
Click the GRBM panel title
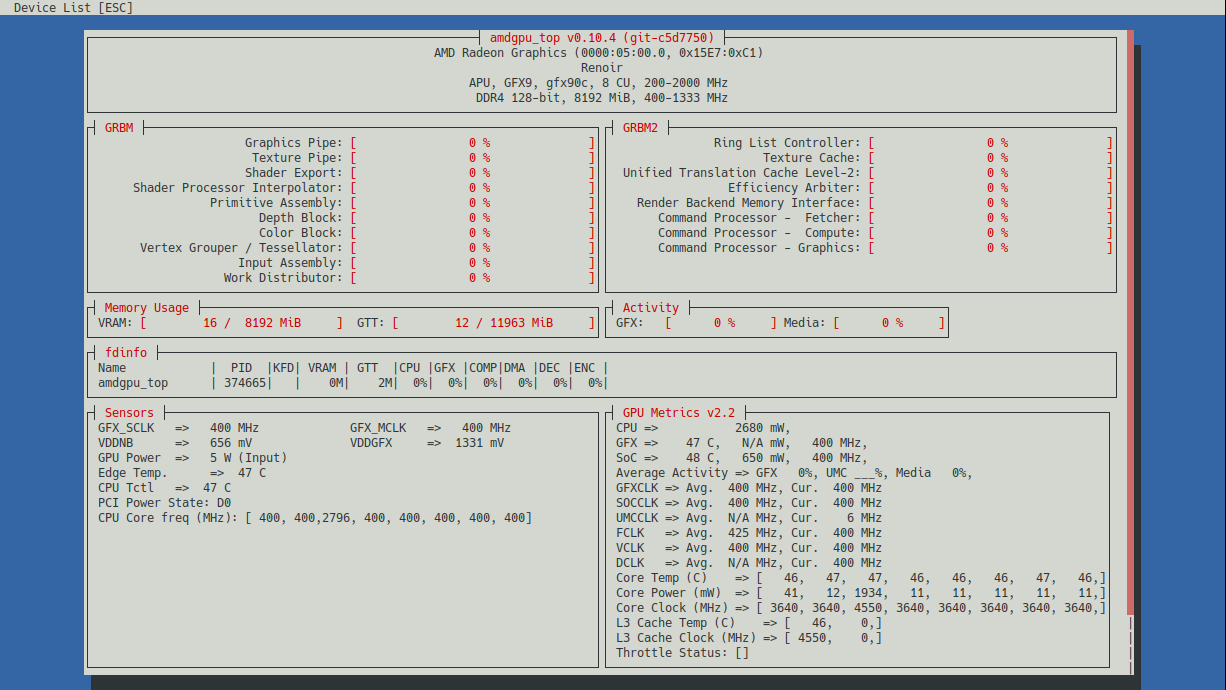(x=119, y=128)
